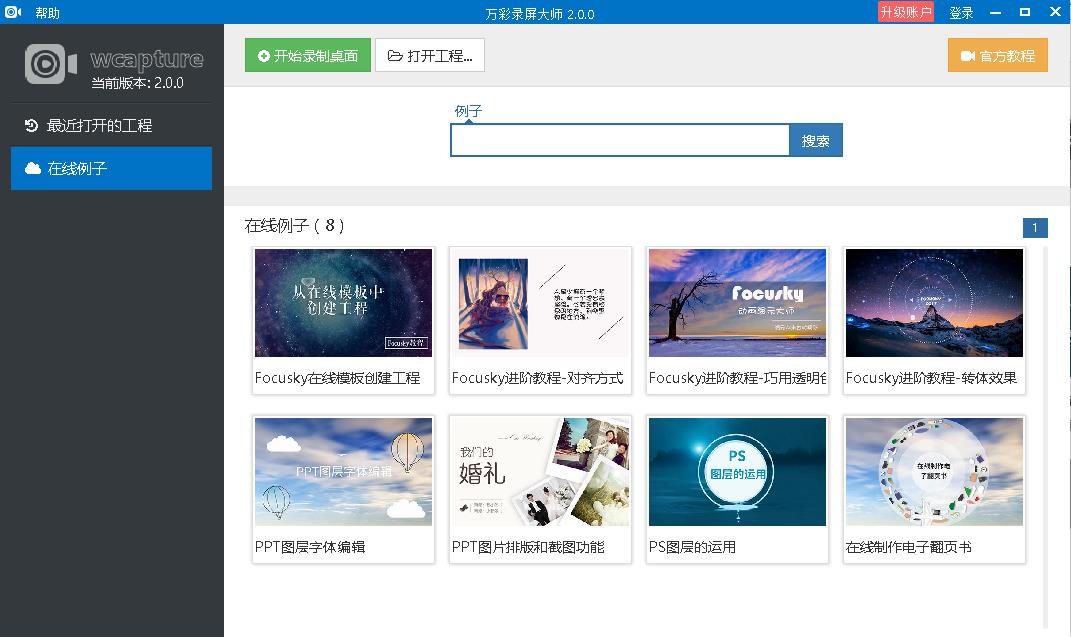
Task: Click the 打开工程 open project button
Action: pyautogui.click(x=430, y=55)
